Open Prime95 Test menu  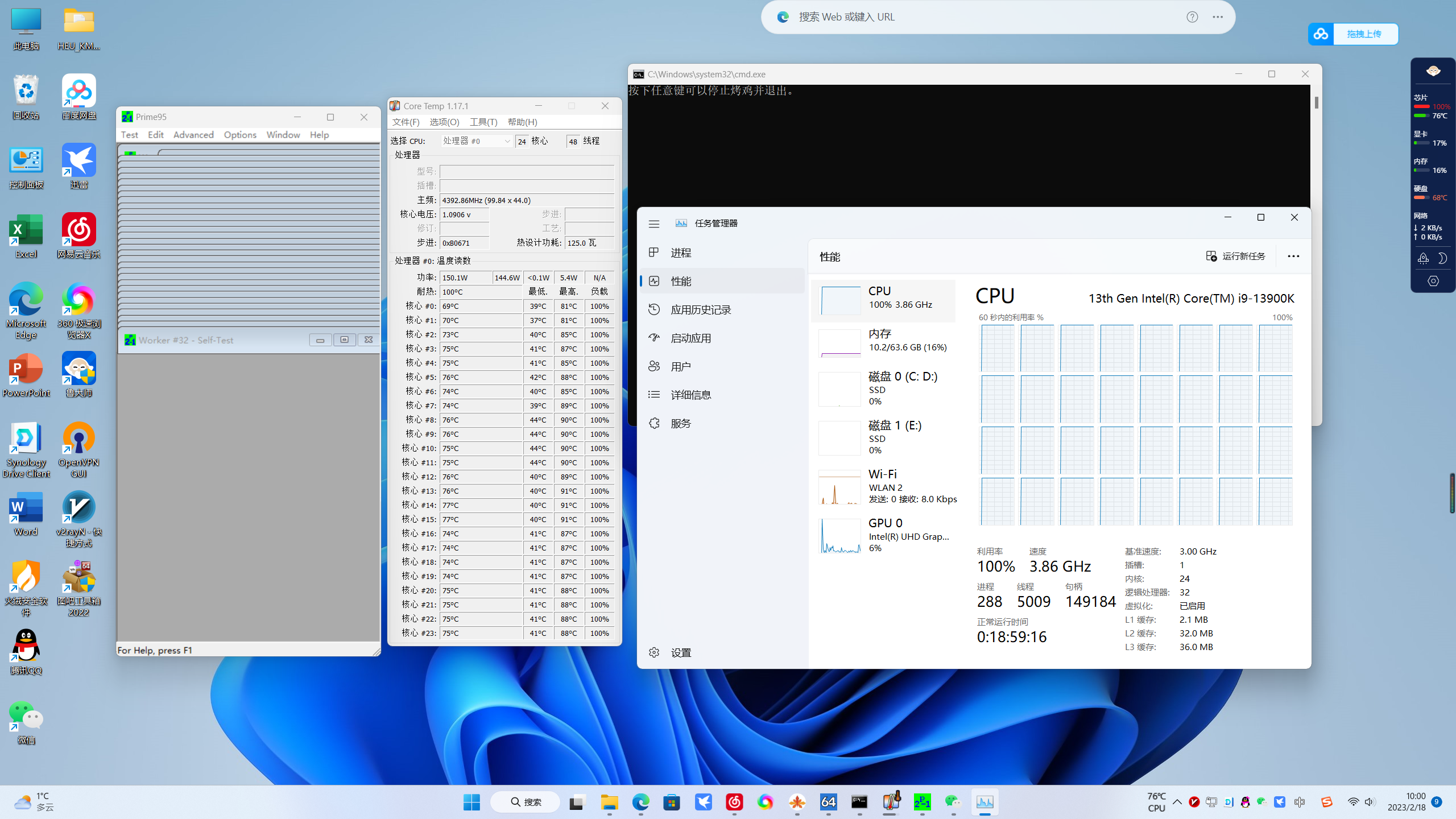coord(129,135)
